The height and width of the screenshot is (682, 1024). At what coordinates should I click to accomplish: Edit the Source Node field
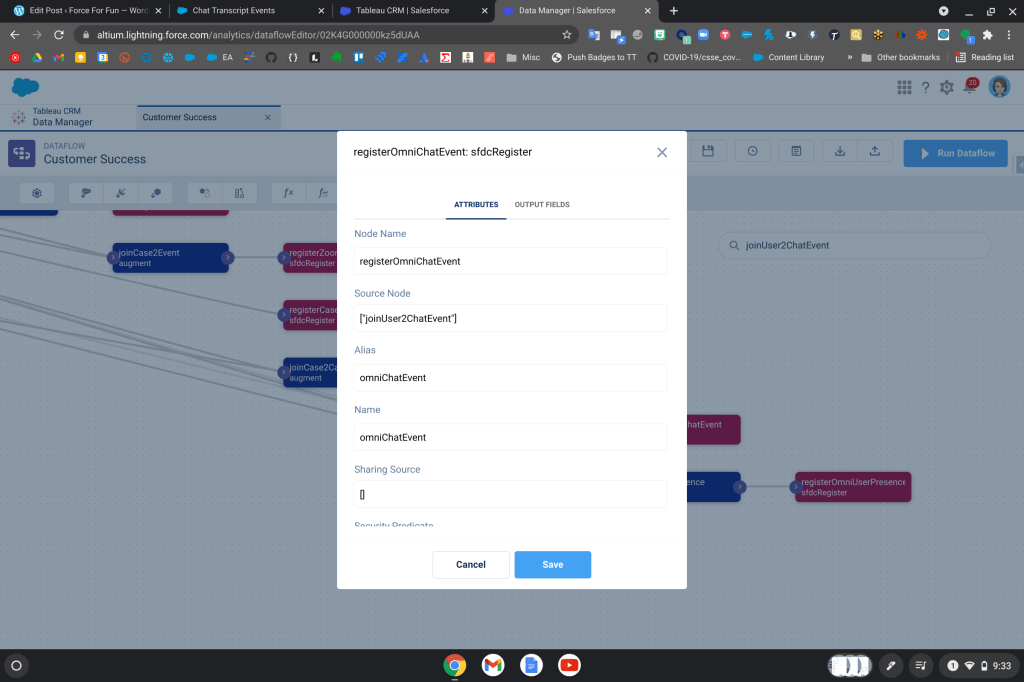(510, 318)
